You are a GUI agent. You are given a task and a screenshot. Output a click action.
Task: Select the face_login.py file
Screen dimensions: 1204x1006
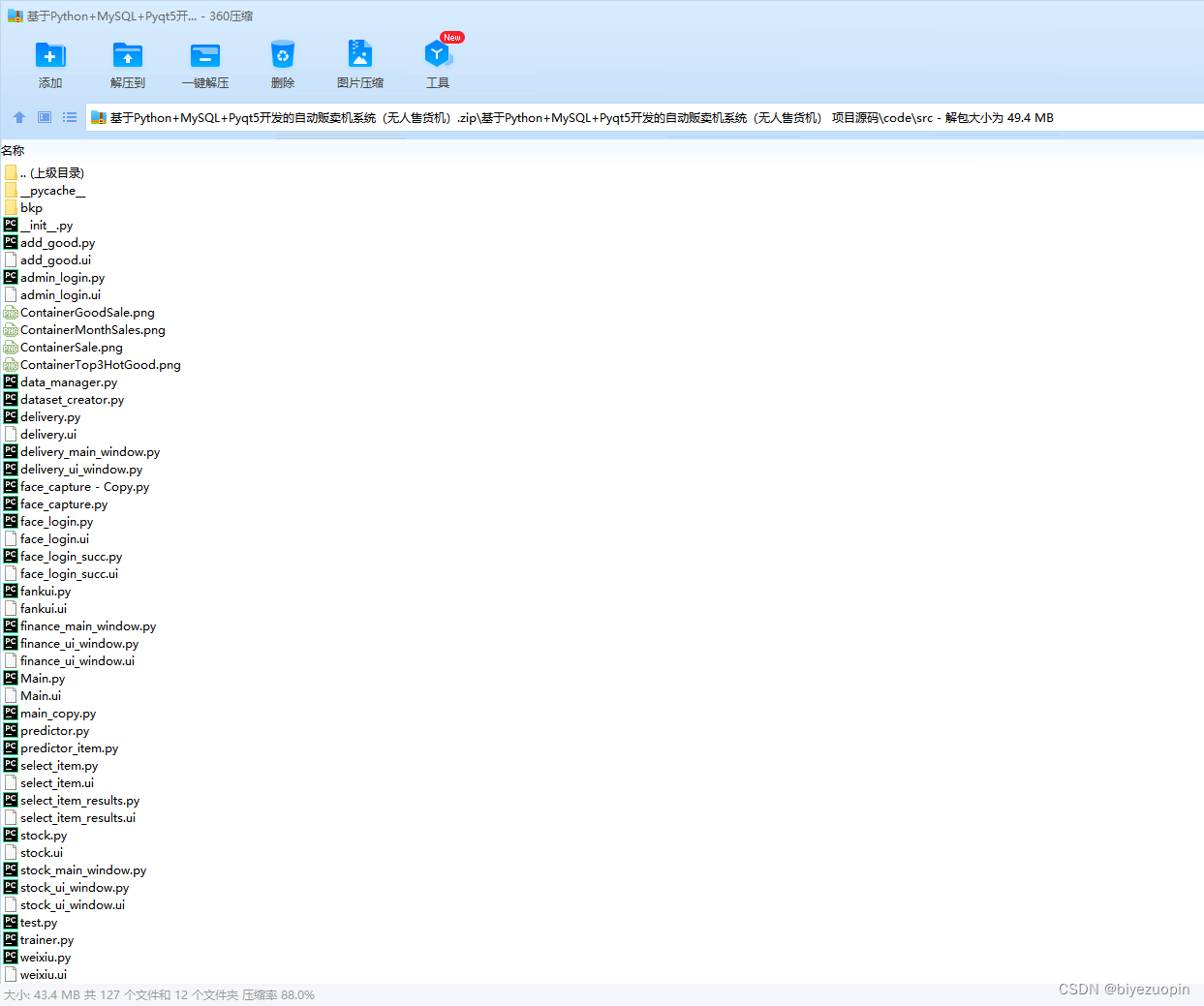coord(49,521)
